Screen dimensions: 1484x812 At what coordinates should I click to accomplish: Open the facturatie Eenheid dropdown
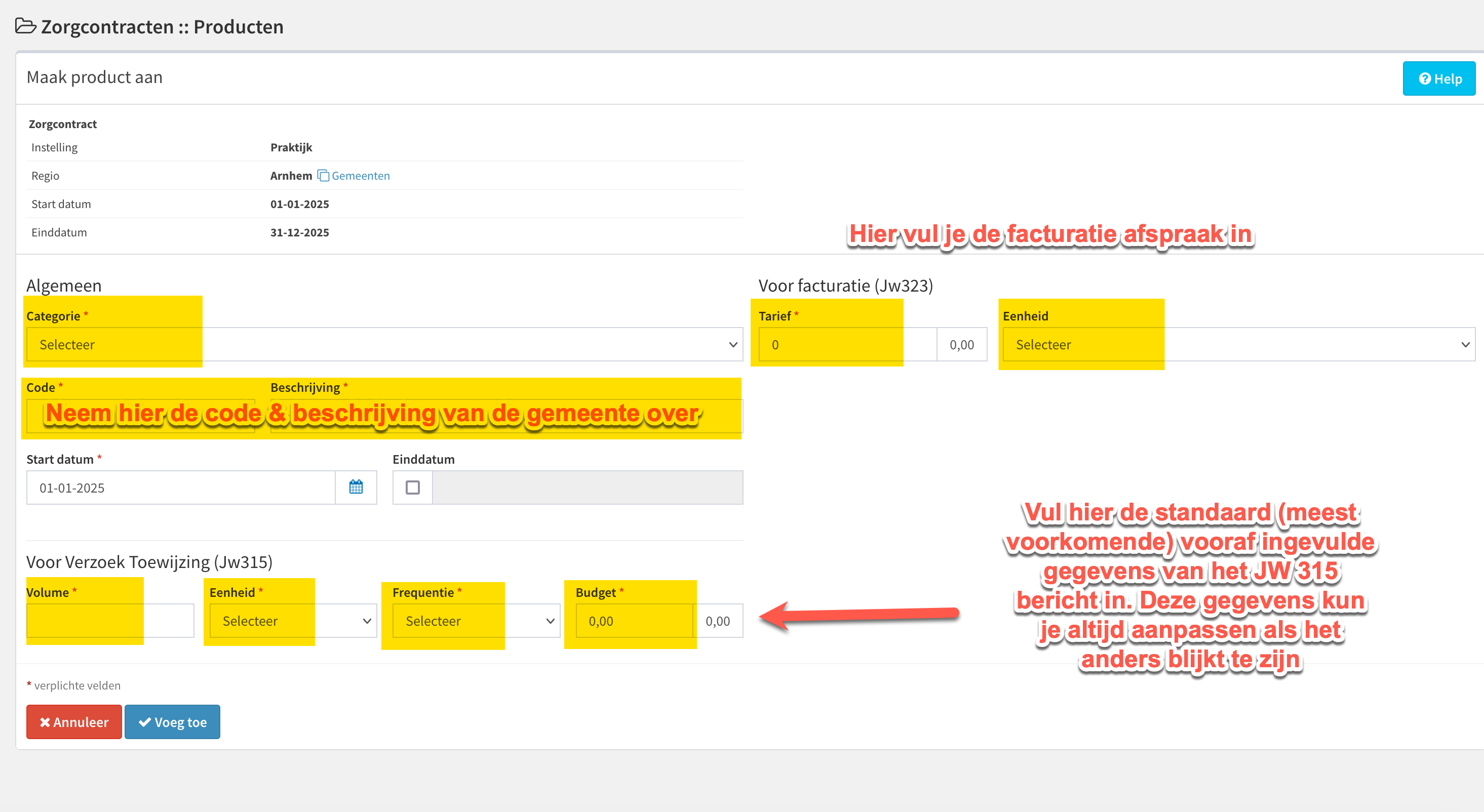pyautogui.click(x=1238, y=344)
